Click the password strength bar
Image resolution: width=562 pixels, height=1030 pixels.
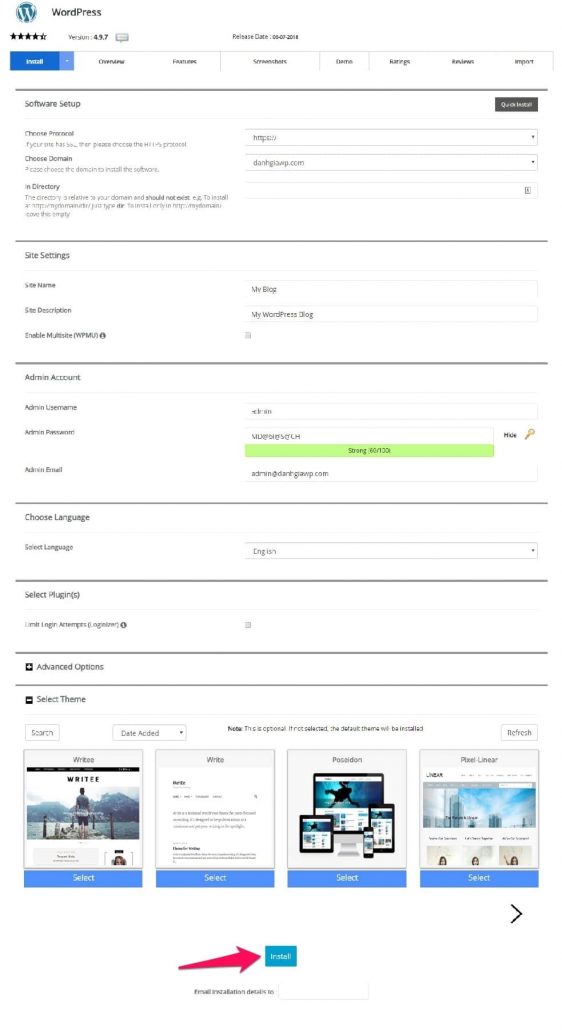[369, 451]
